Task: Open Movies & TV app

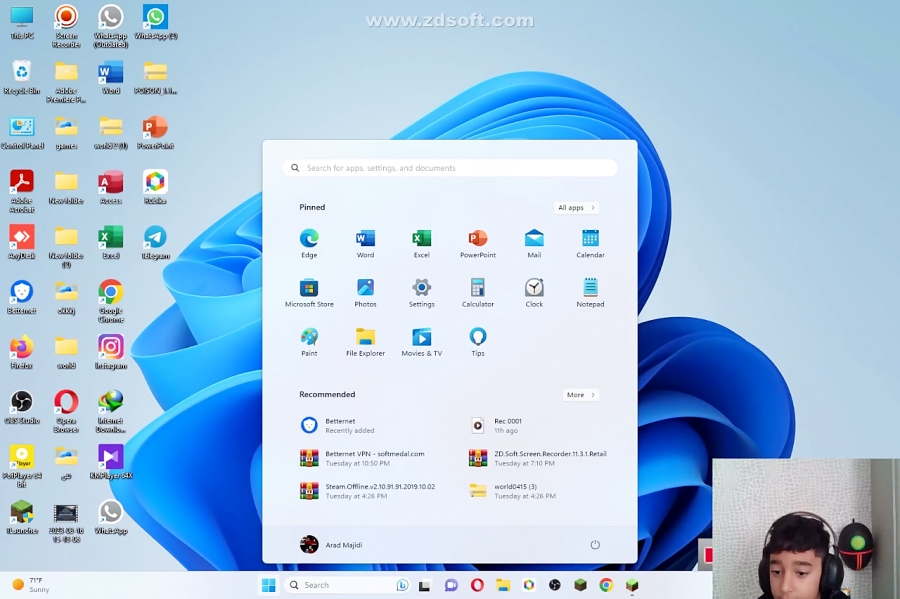Action: click(421, 342)
